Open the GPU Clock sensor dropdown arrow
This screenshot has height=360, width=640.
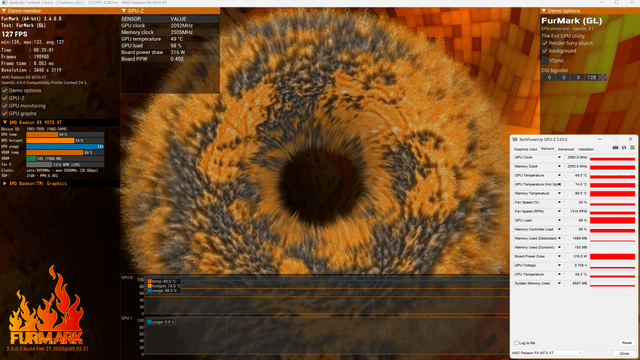pyautogui.click(x=559, y=158)
